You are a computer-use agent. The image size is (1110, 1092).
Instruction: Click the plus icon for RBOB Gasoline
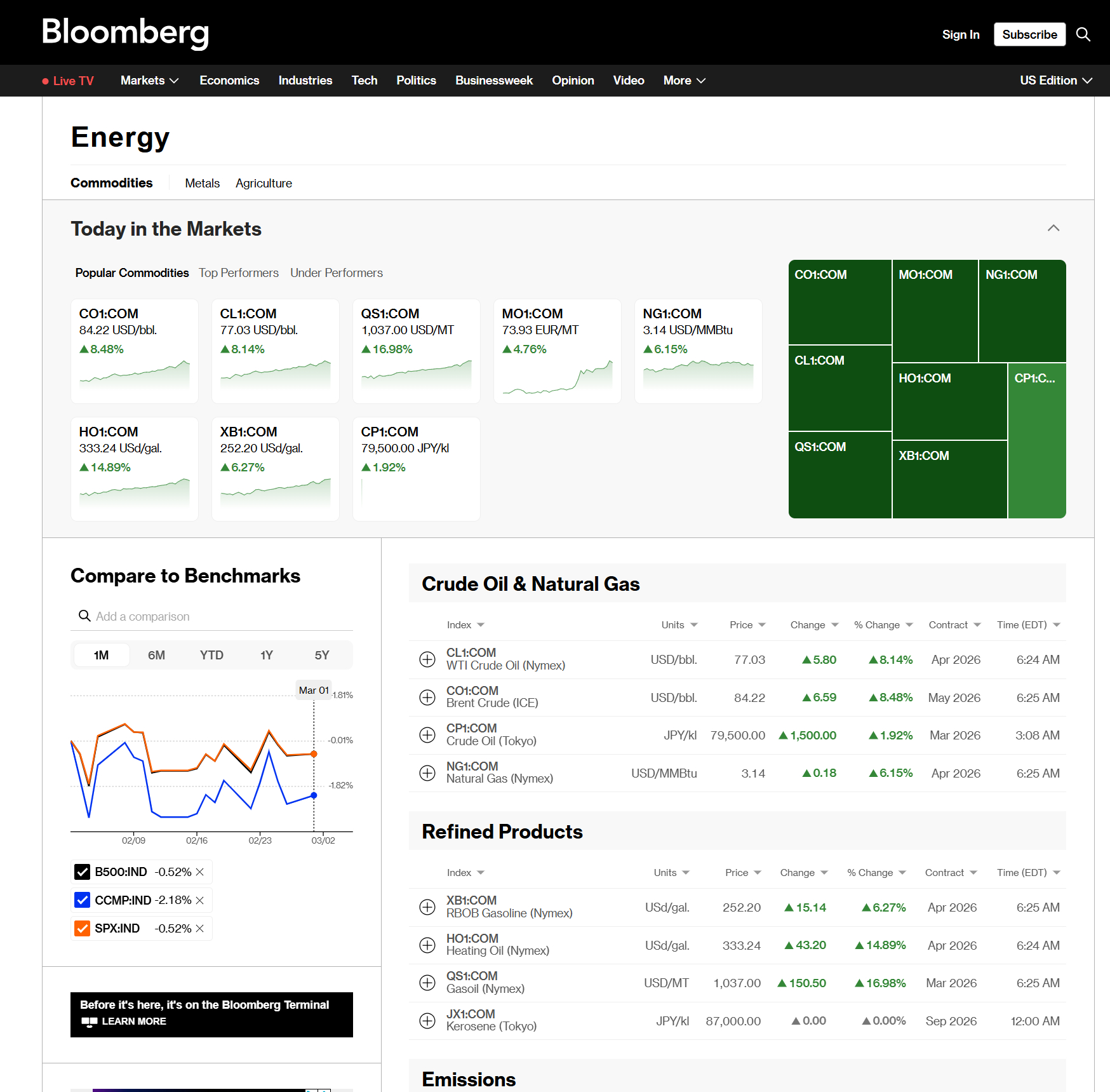[427, 907]
